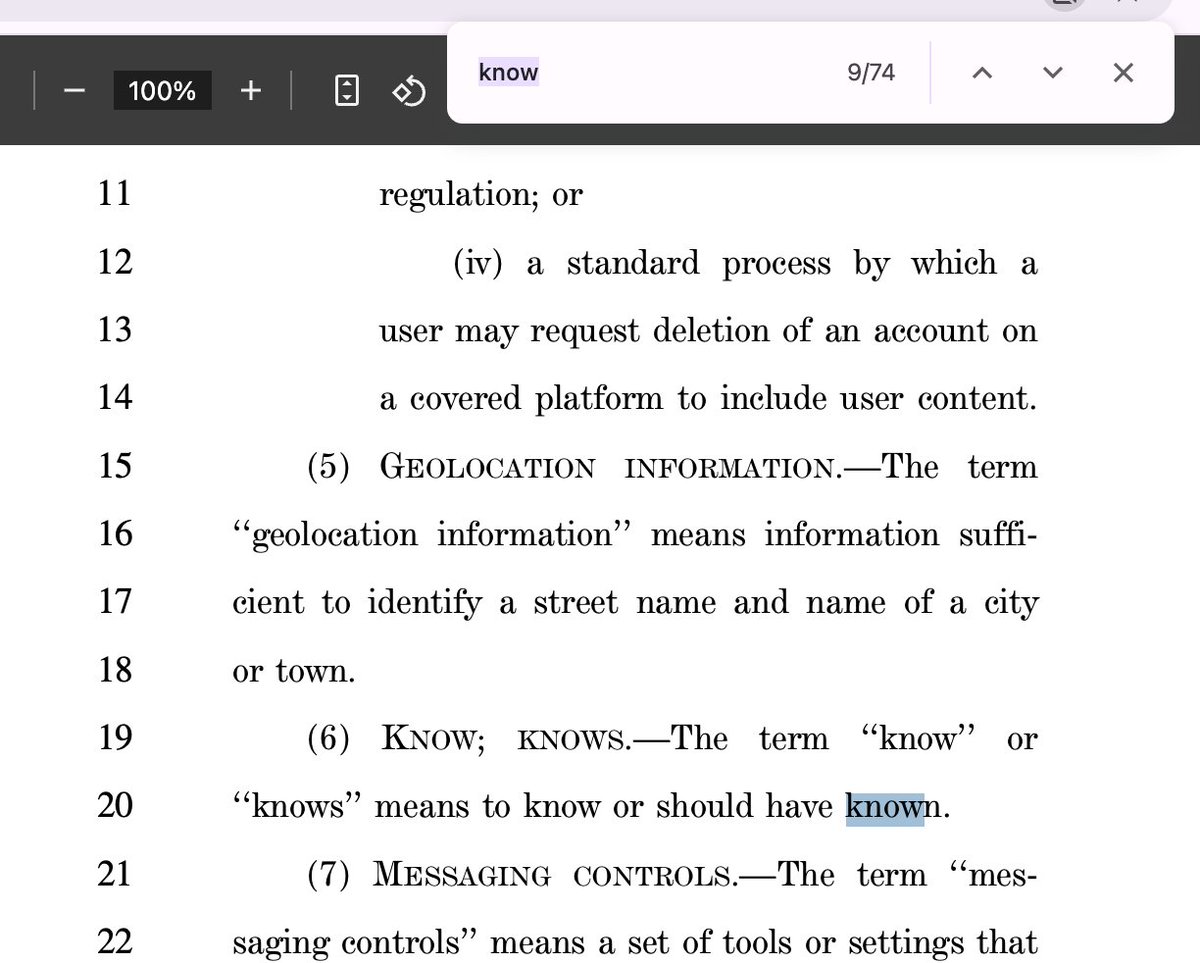1200x963 pixels.
Task: Click line number 20
Action: tap(115, 806)
